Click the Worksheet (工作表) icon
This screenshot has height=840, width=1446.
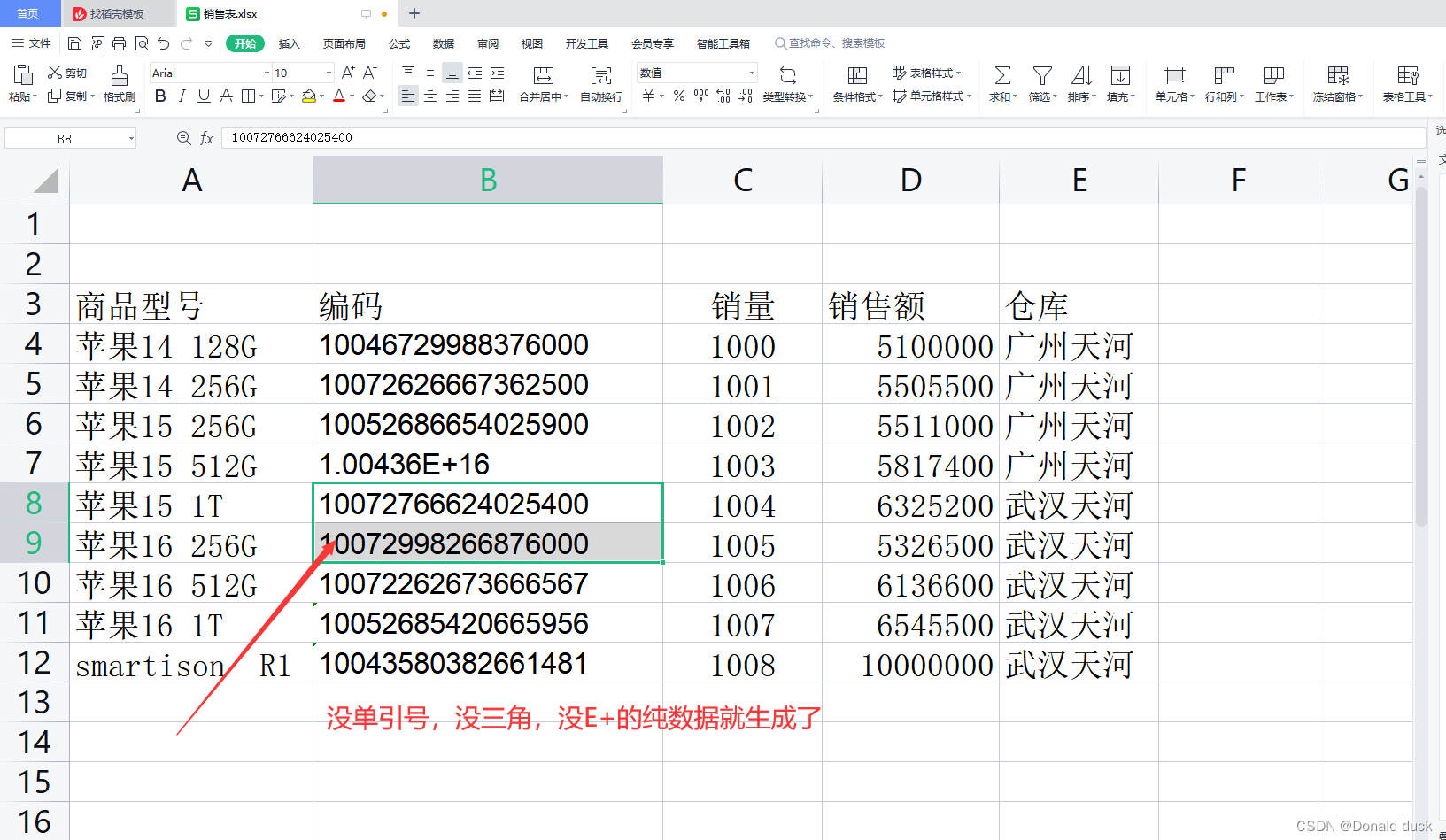[x=1274, y=75]
